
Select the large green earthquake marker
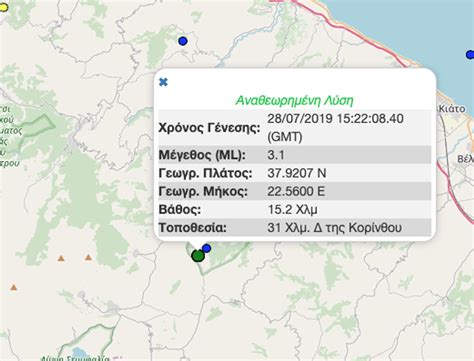[198, 256]
